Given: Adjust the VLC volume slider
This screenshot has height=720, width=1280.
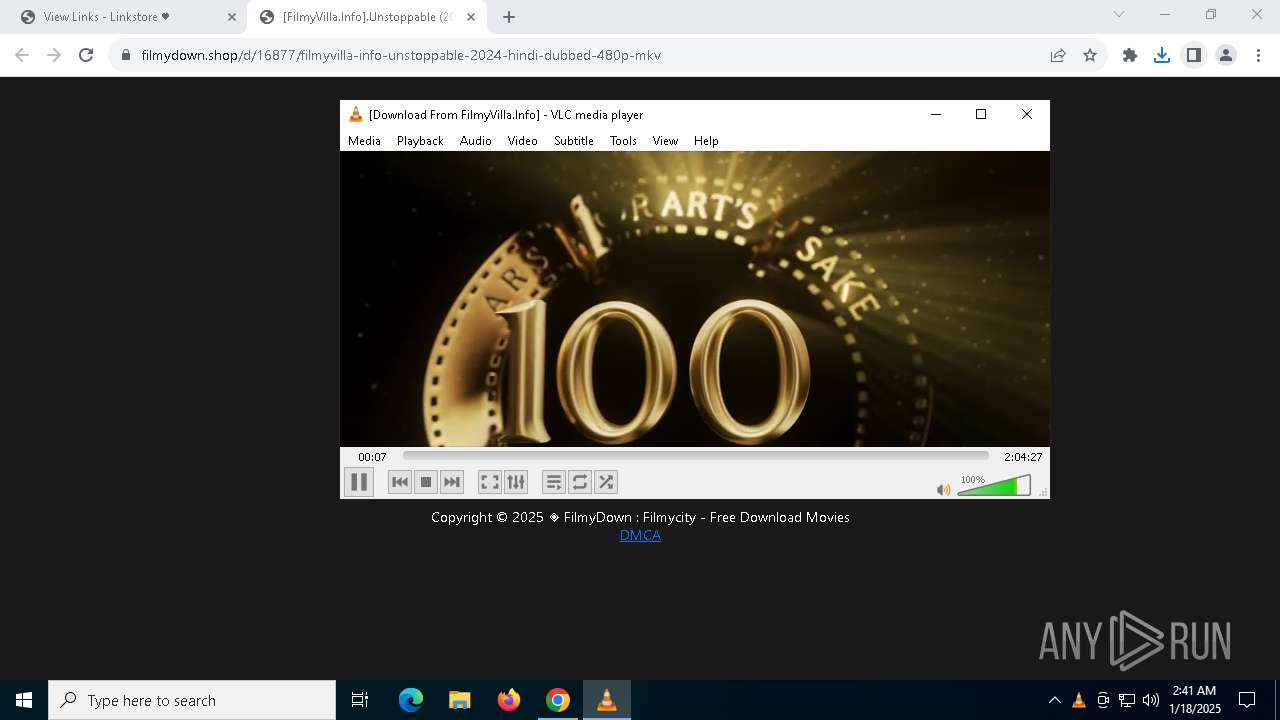Looking at the screenshot, I should [993, 486].
